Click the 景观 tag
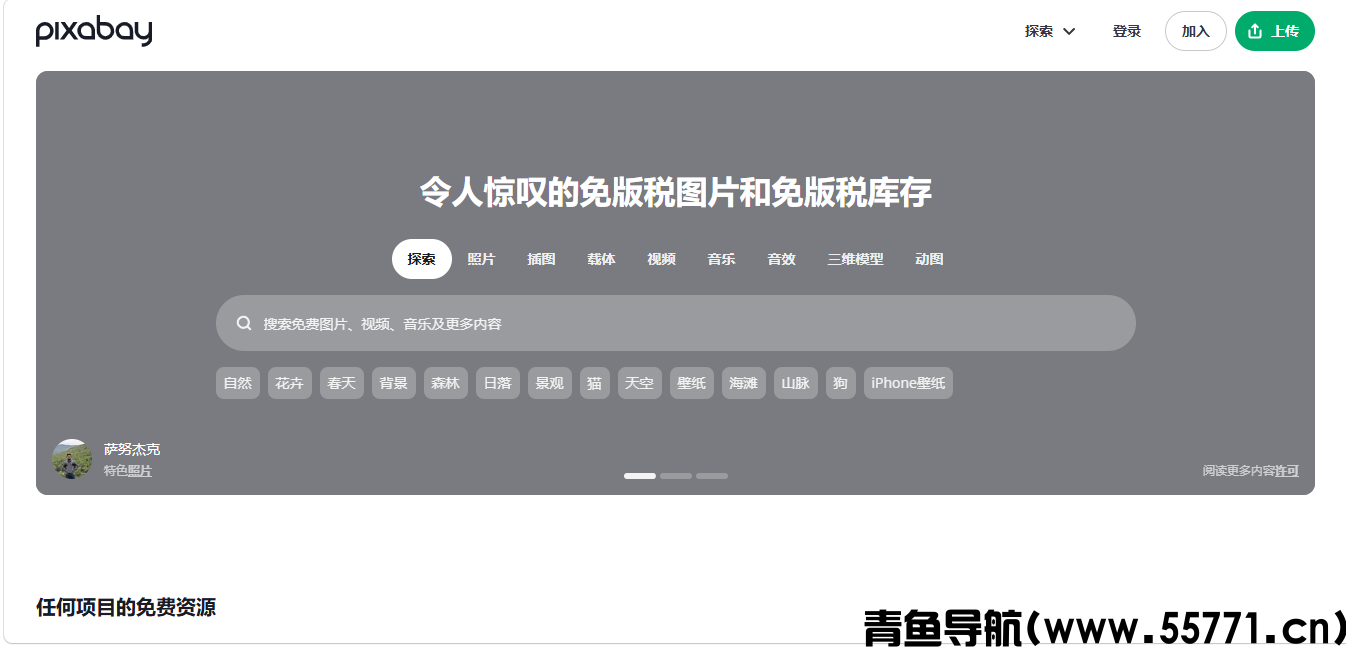The width and height of the screenshot is (1346, 647). [x=550, y=383]
